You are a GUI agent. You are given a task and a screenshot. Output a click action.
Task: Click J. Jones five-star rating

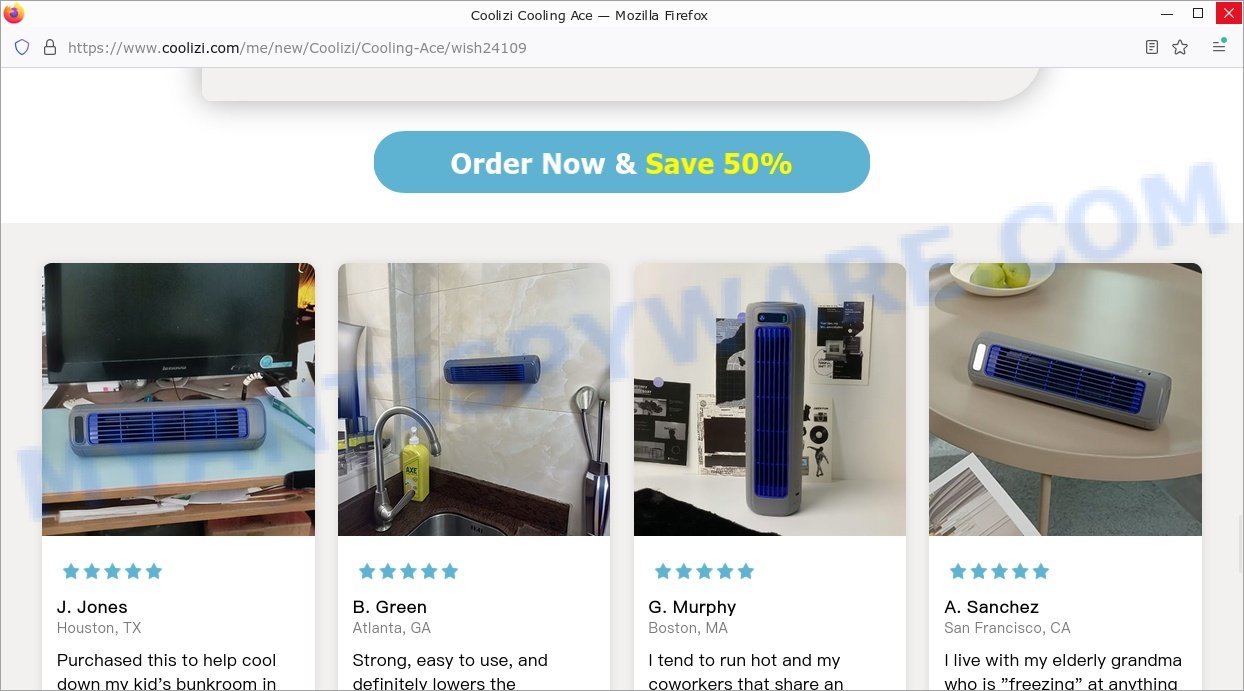coord(112,571)
